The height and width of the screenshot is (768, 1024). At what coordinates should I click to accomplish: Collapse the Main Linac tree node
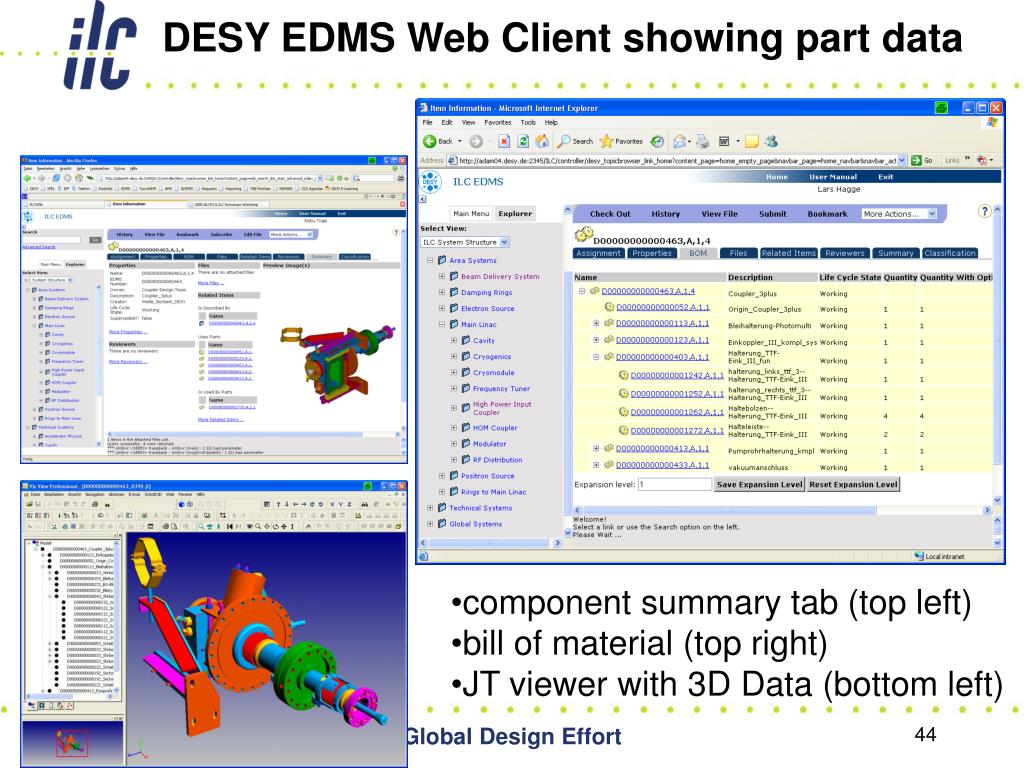click(442, 324)
